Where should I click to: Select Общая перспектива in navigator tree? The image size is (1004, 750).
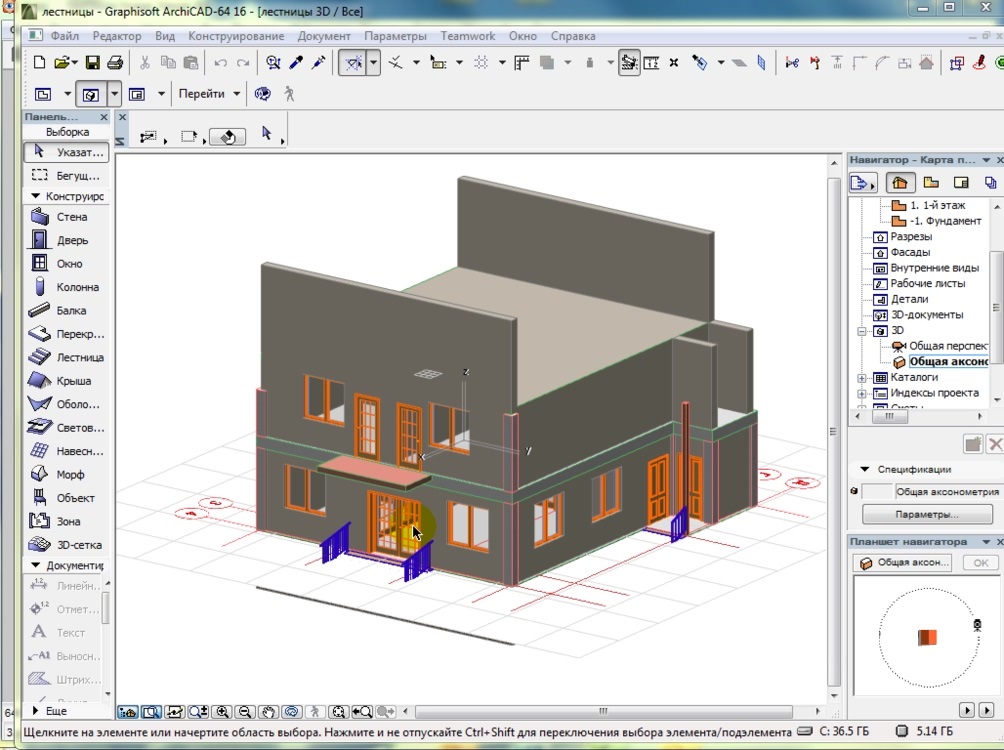point(940,346)
